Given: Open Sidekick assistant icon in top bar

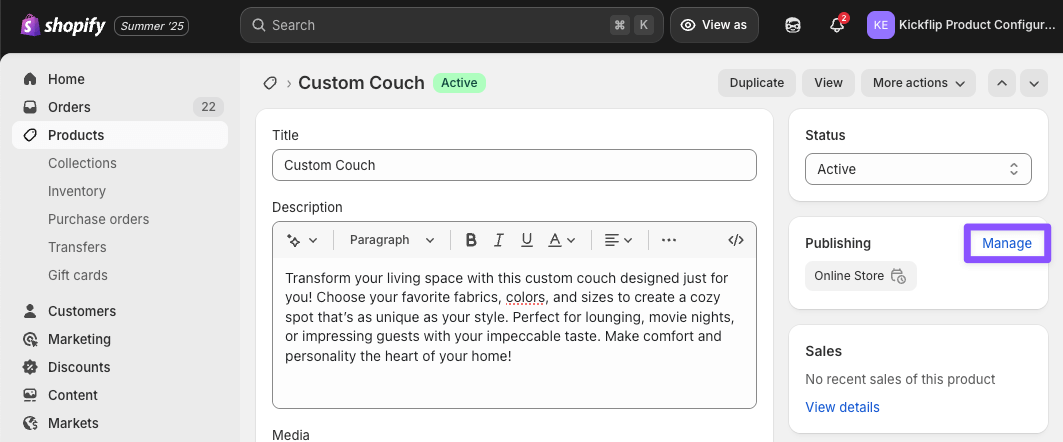Looking at the screenshot, I should (x=792, y=25).
